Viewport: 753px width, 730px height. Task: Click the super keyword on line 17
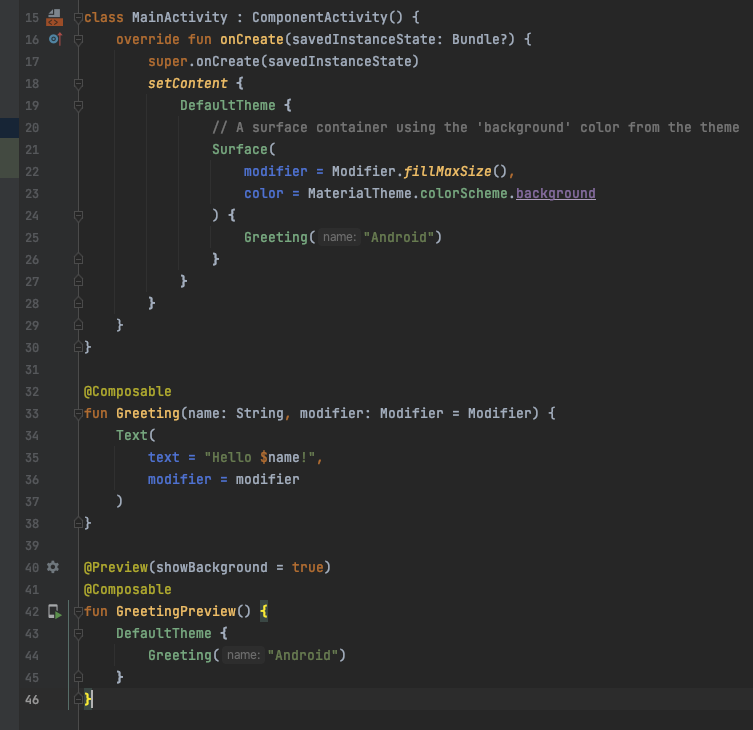pos(168,61)
